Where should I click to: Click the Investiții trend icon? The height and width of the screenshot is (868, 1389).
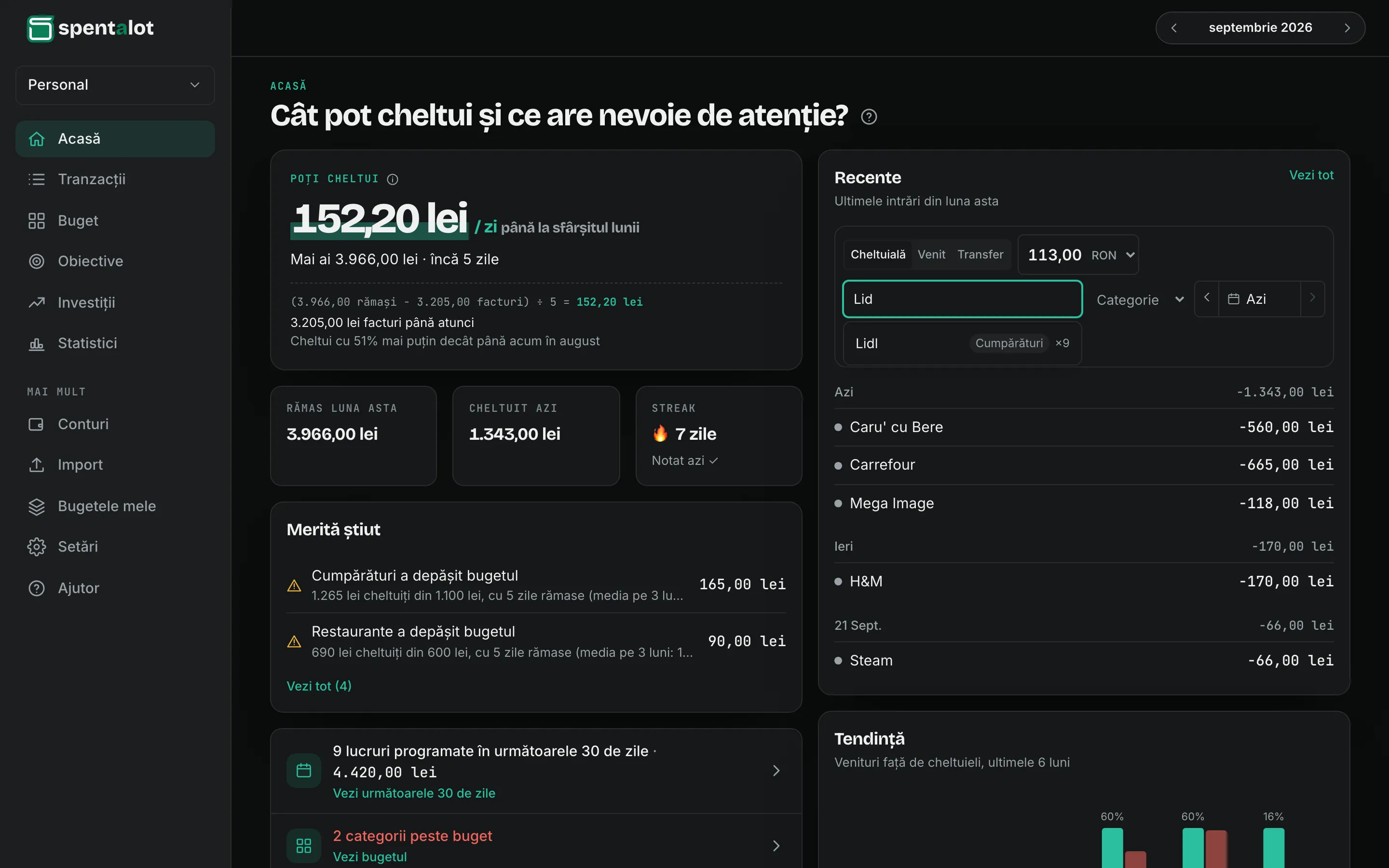[x=37, y=302]
